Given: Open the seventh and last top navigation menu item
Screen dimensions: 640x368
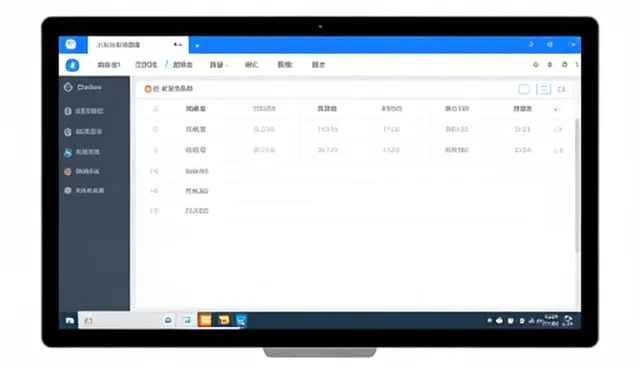Looking at the screenshot, I should pos(318,65).
